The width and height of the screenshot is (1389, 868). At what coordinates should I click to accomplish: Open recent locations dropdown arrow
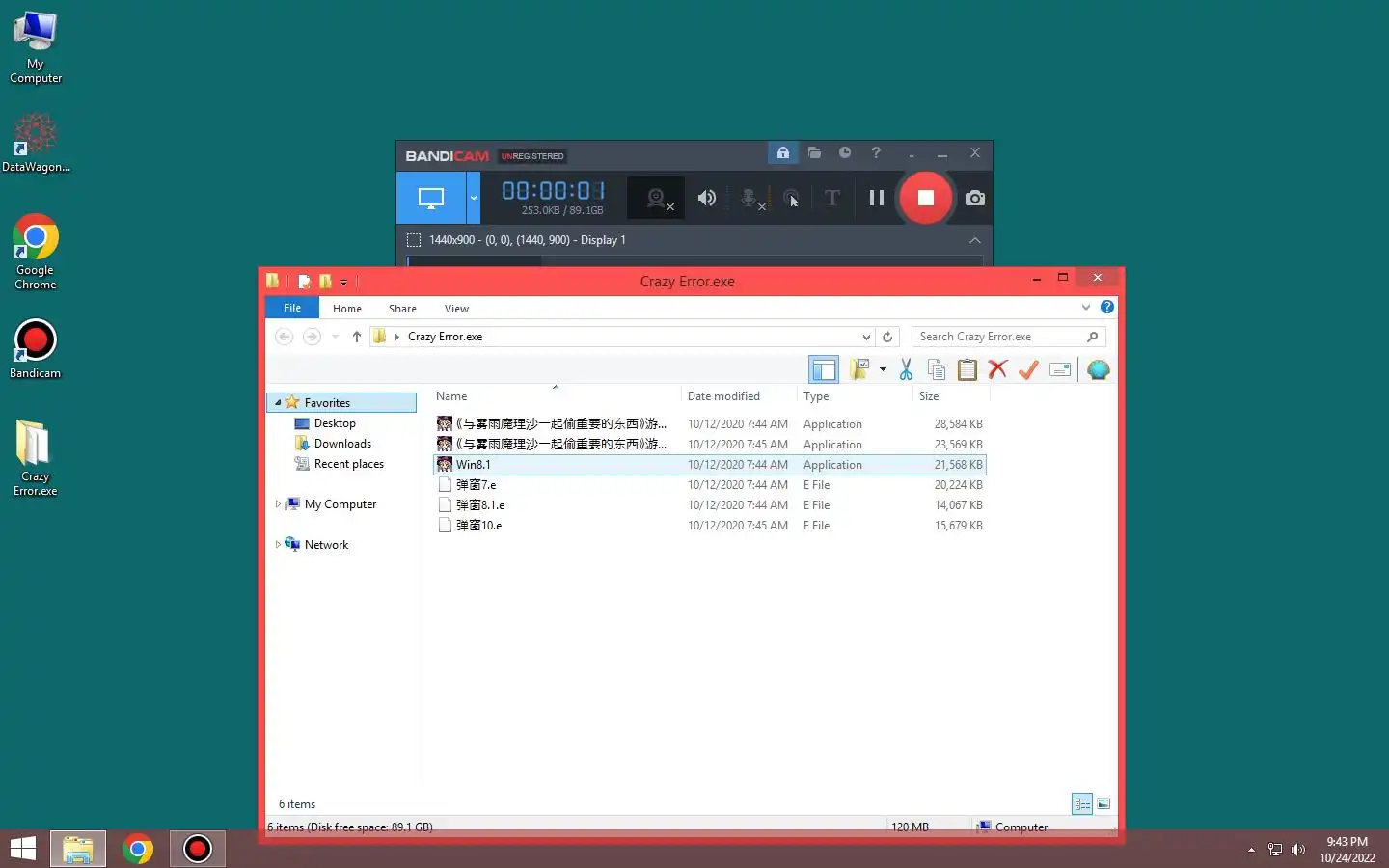(x=335, y=337)
